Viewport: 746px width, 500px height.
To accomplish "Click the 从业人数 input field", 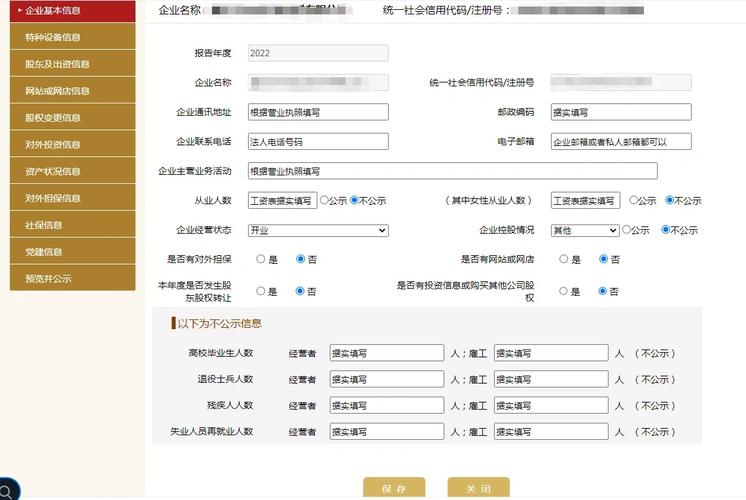I will [x=282, y=201].
